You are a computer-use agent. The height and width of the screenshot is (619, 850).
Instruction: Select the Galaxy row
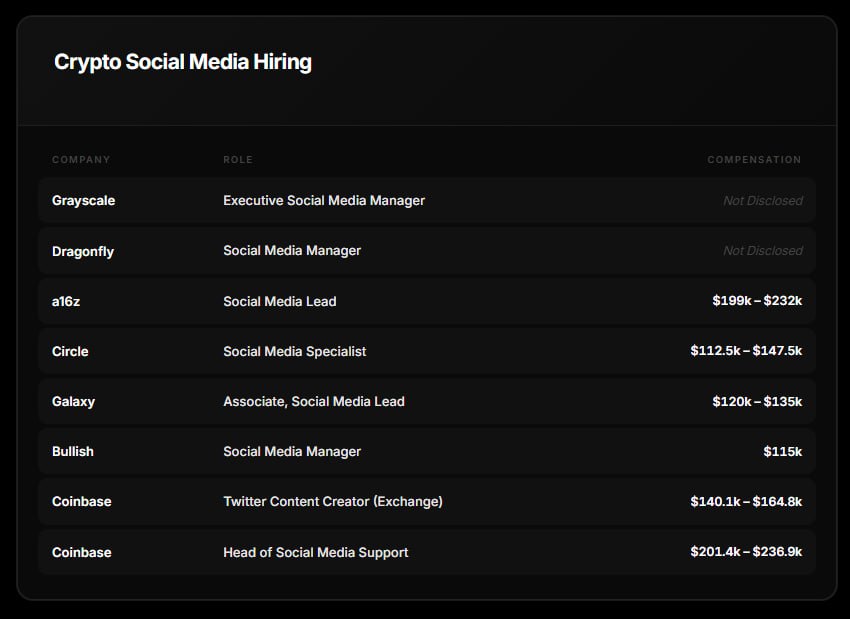pos(425,401)
